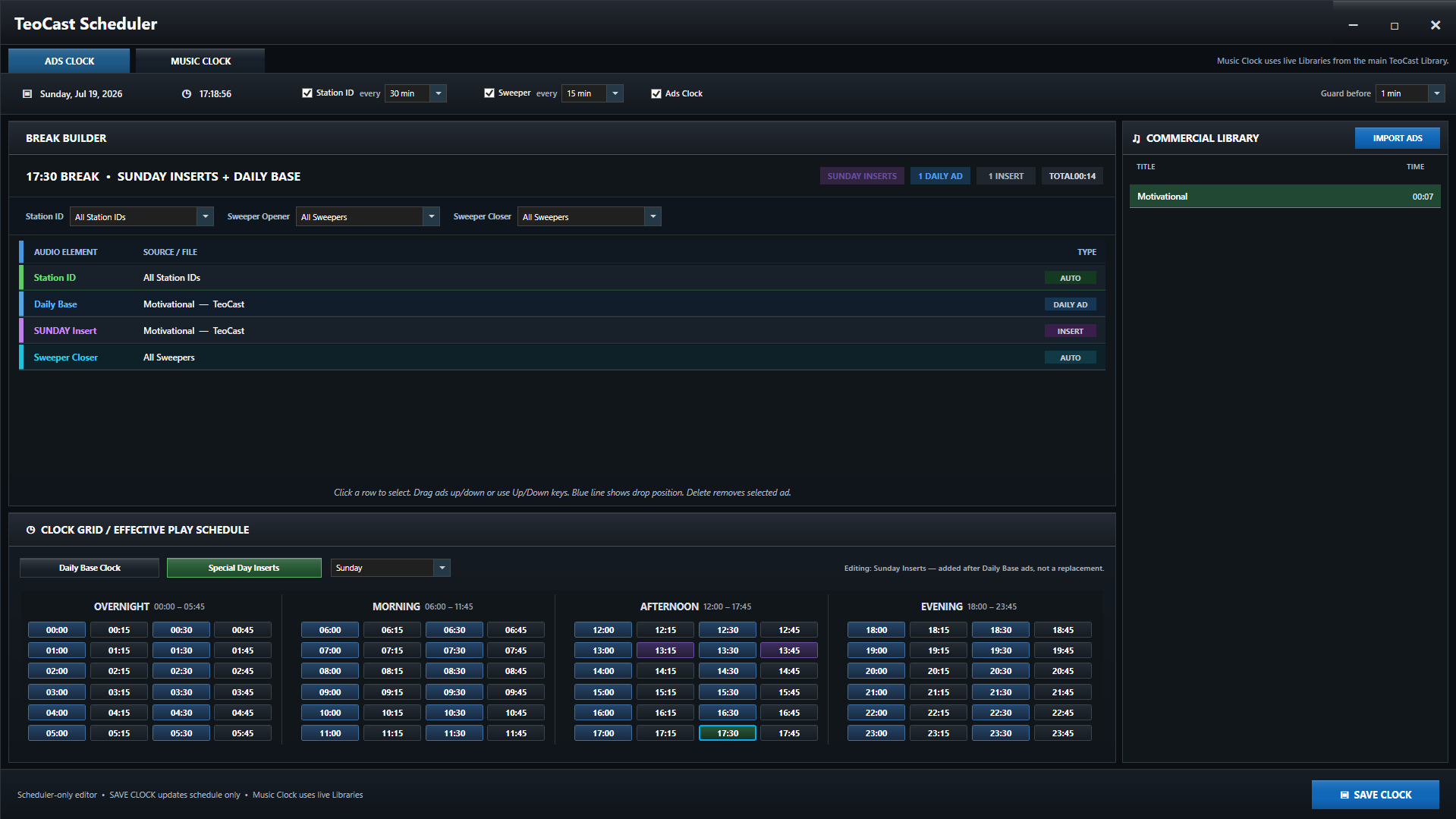Select the Special Day Inserts mode

[244, 568]
